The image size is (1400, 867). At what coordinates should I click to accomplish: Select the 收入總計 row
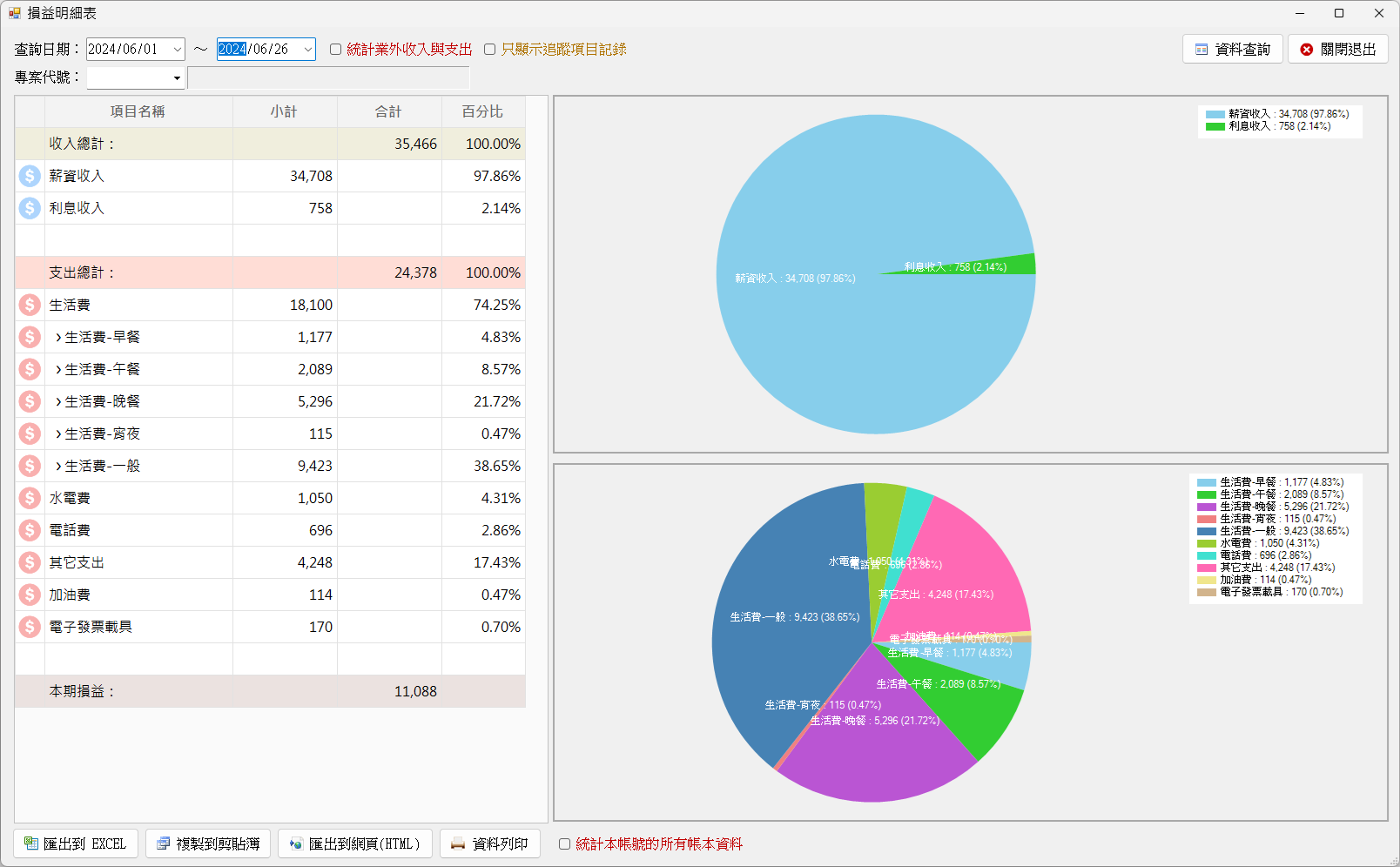pos(270,144)
